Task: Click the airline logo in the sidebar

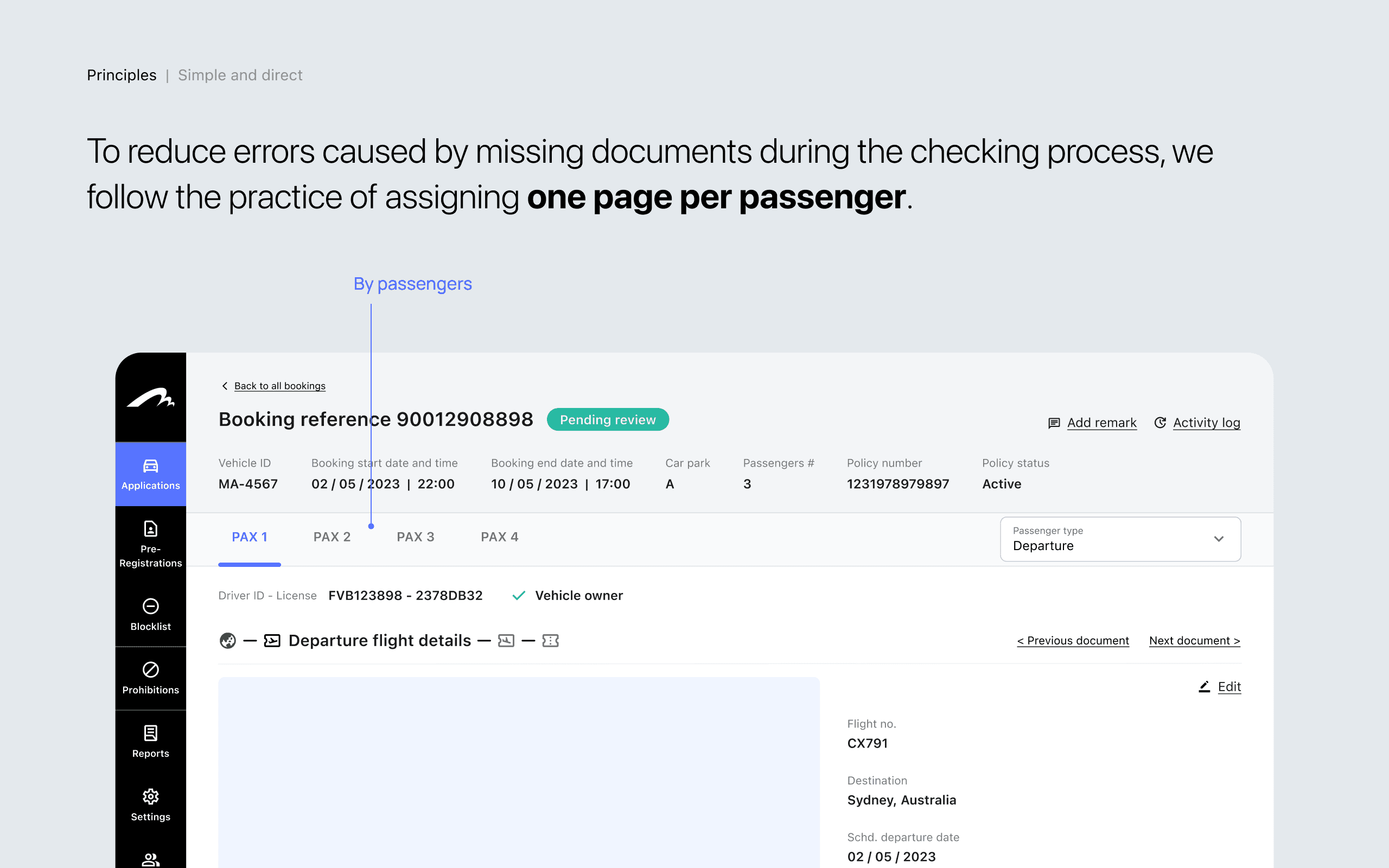Action: pos(150,398)
